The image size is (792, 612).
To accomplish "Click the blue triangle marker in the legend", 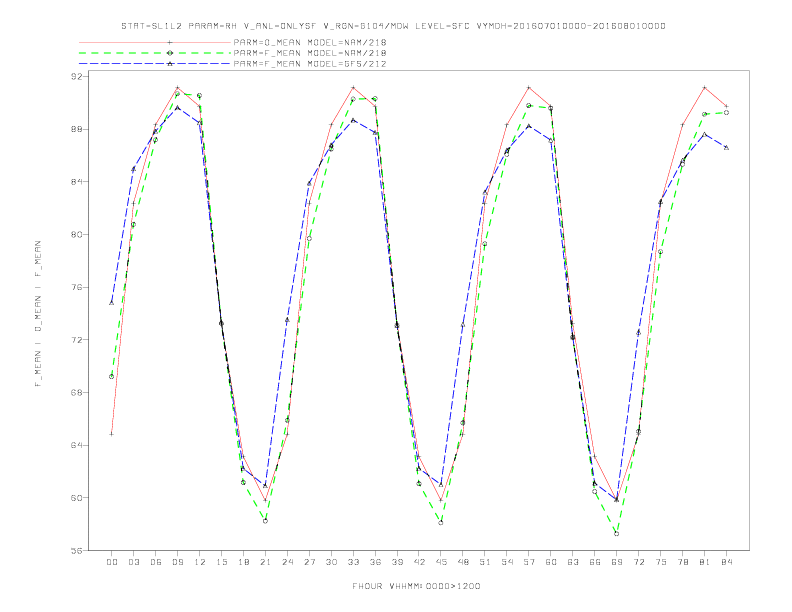I will point(170,64).
